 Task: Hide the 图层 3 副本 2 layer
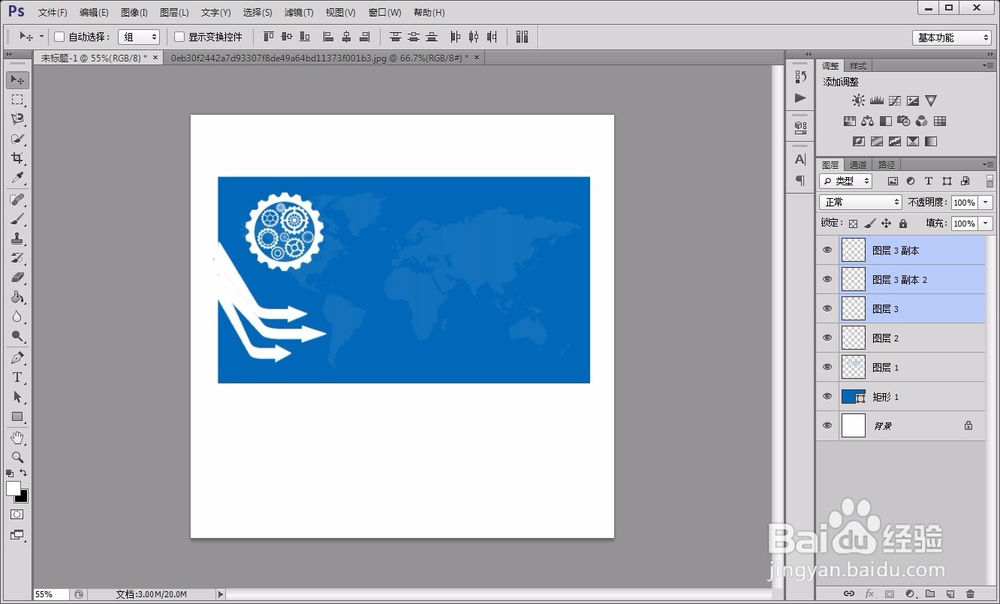(827, 279)
